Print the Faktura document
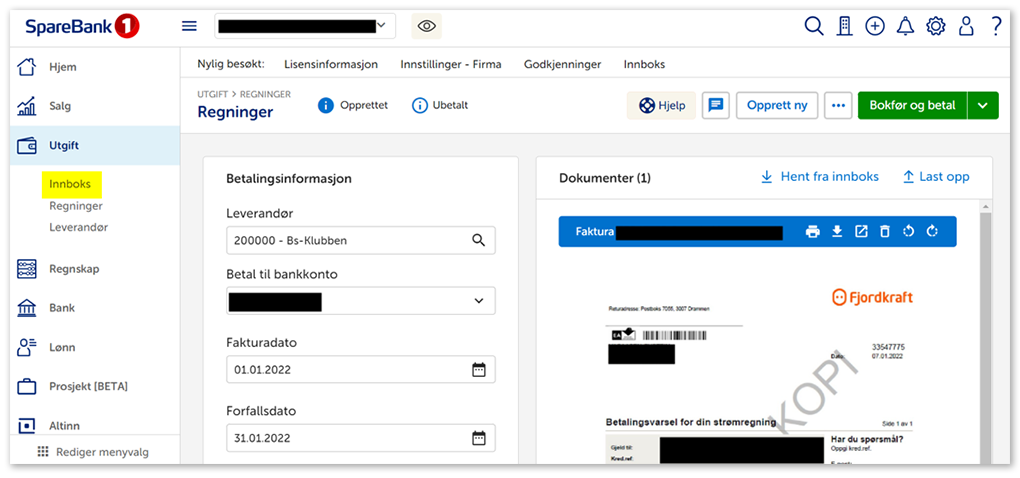The height and width of the screenshot is (478, 1020). click(x=813, y=232)
